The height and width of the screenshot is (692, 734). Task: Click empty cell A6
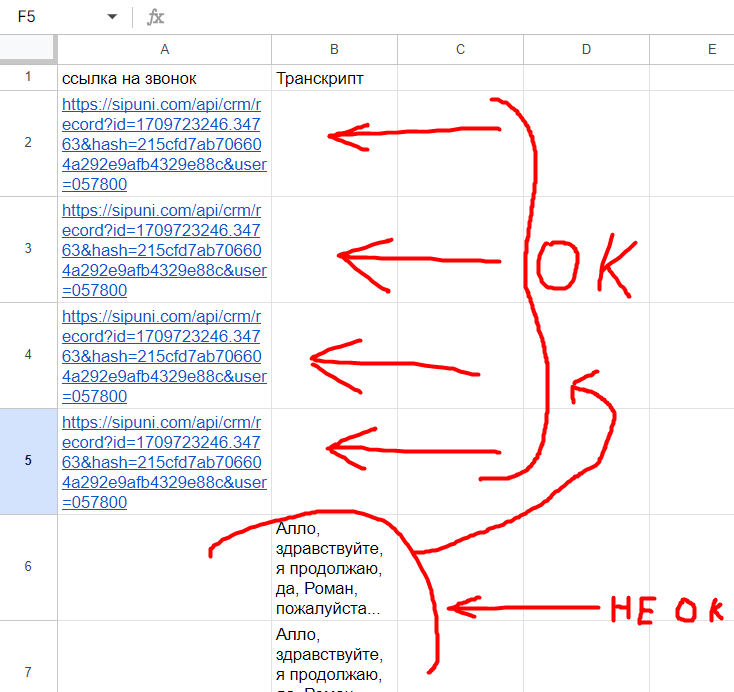(x=164, y=567)
